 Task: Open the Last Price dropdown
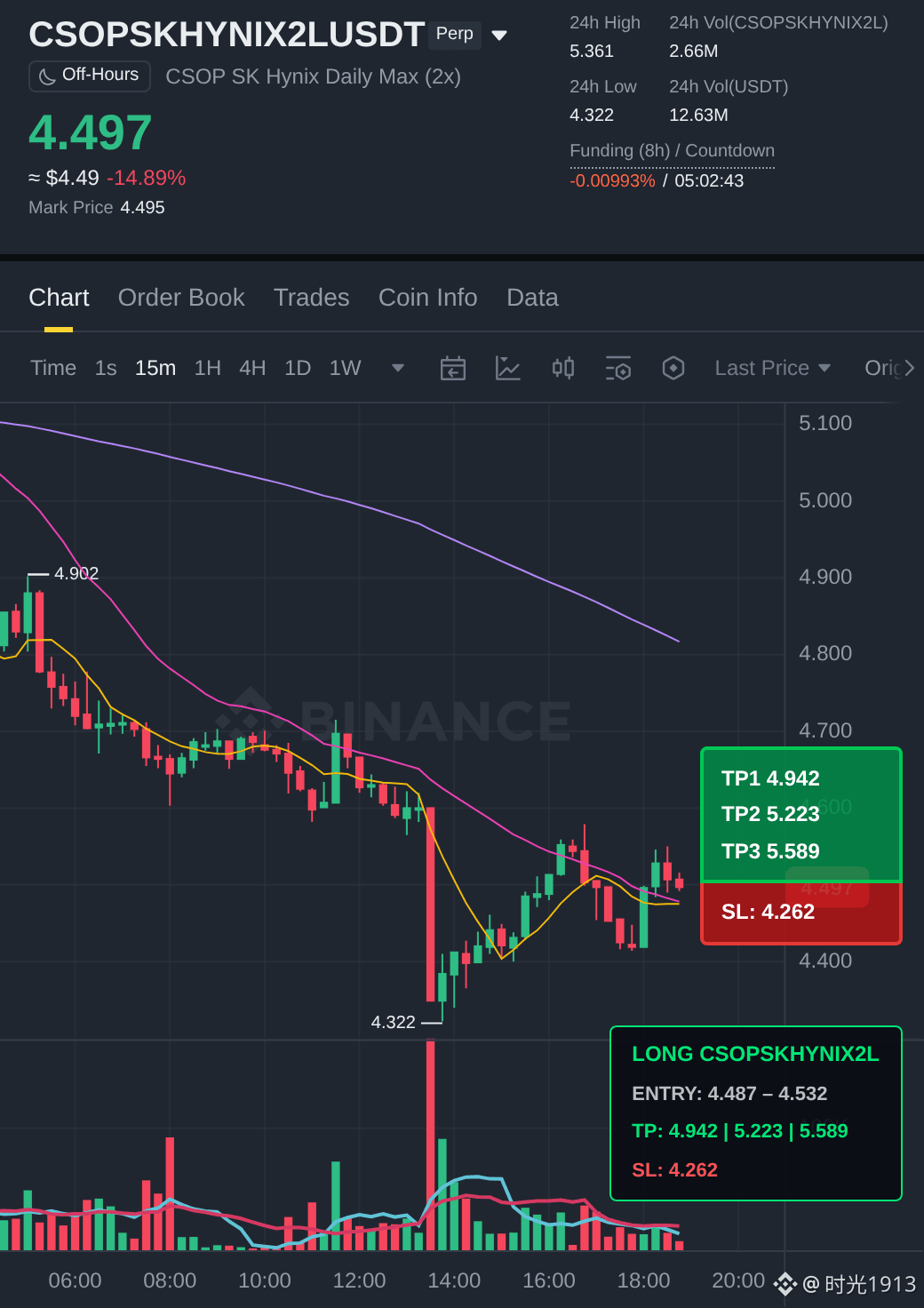point(773,368)
